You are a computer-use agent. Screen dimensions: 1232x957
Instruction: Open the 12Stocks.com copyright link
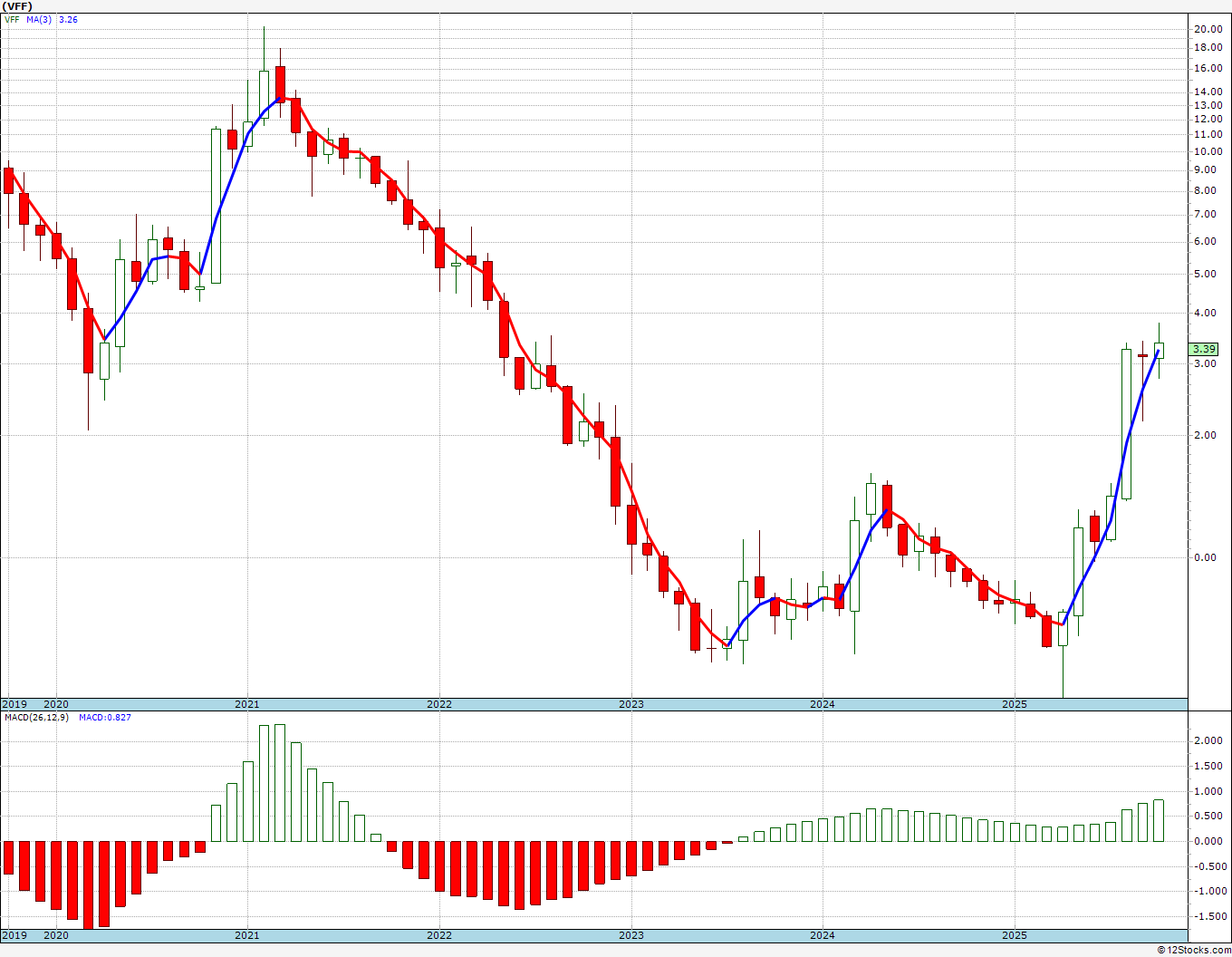(1193, 950)
